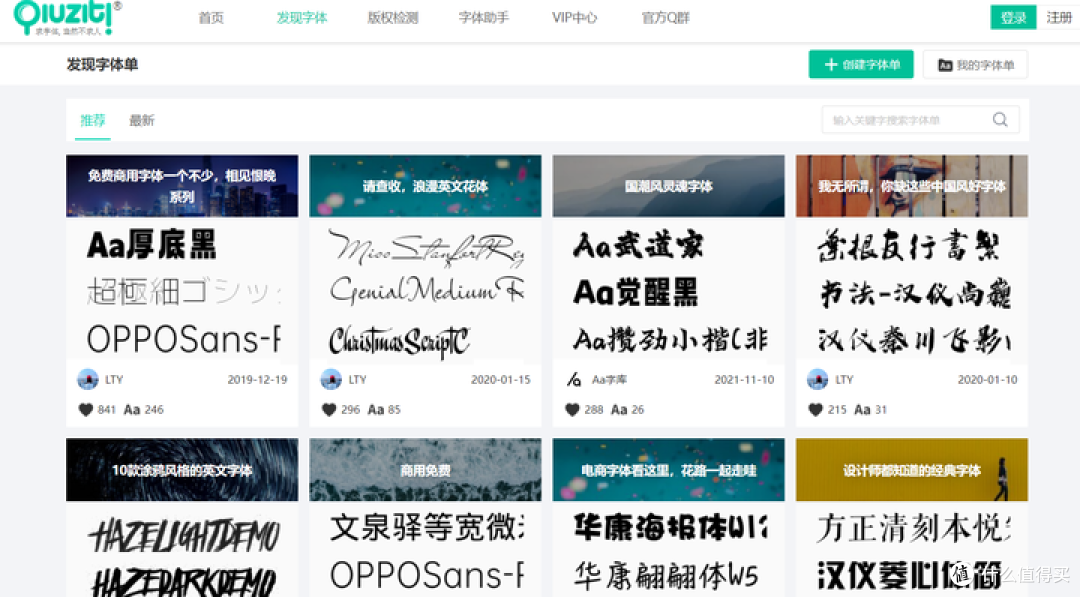Click the heart icon showing 841 likes
The height and width of the screenshot is (597, 1080).
pyautogui.click(x=85, y=410)
